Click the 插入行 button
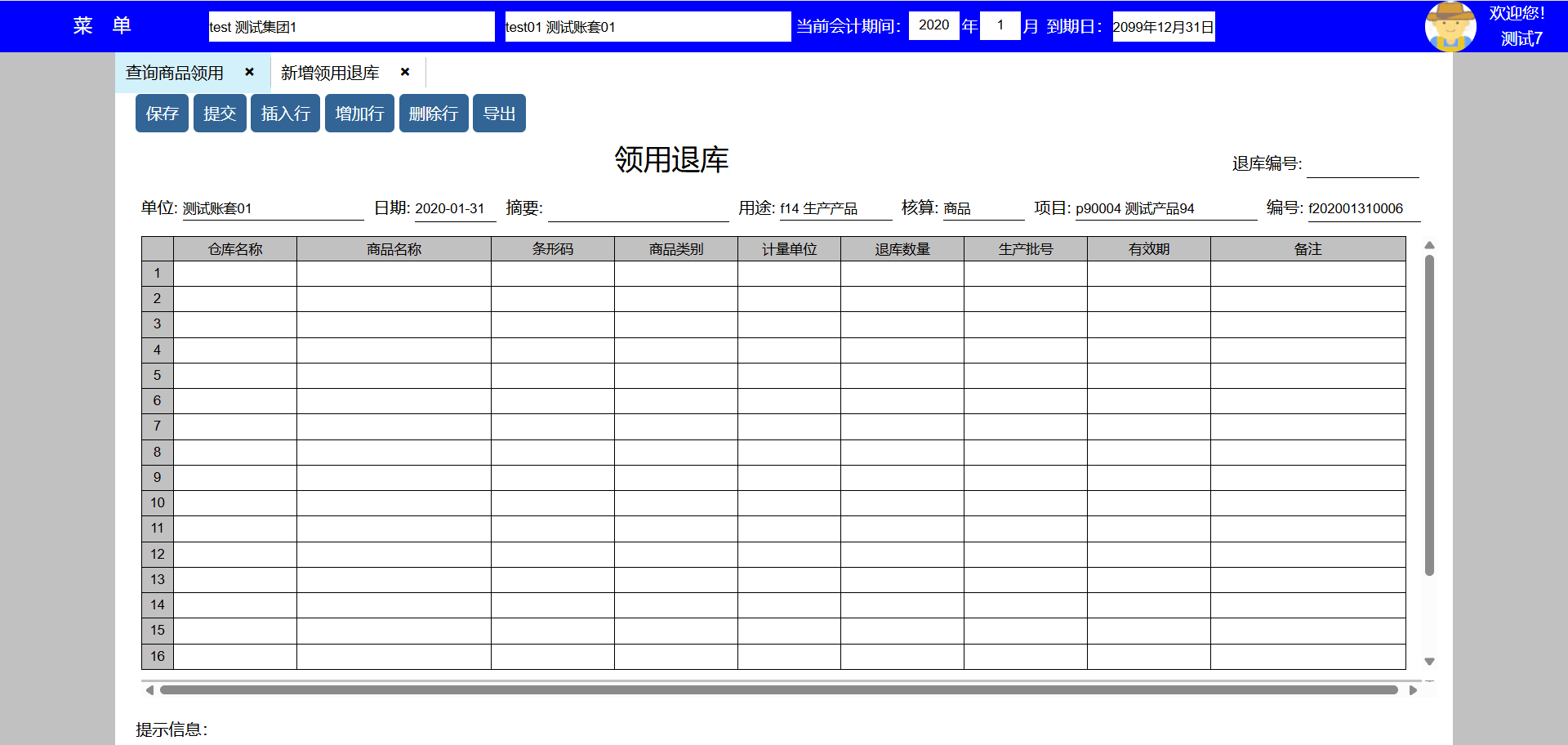The width and height of the screenshot is (1568, 745). [285, 114]
